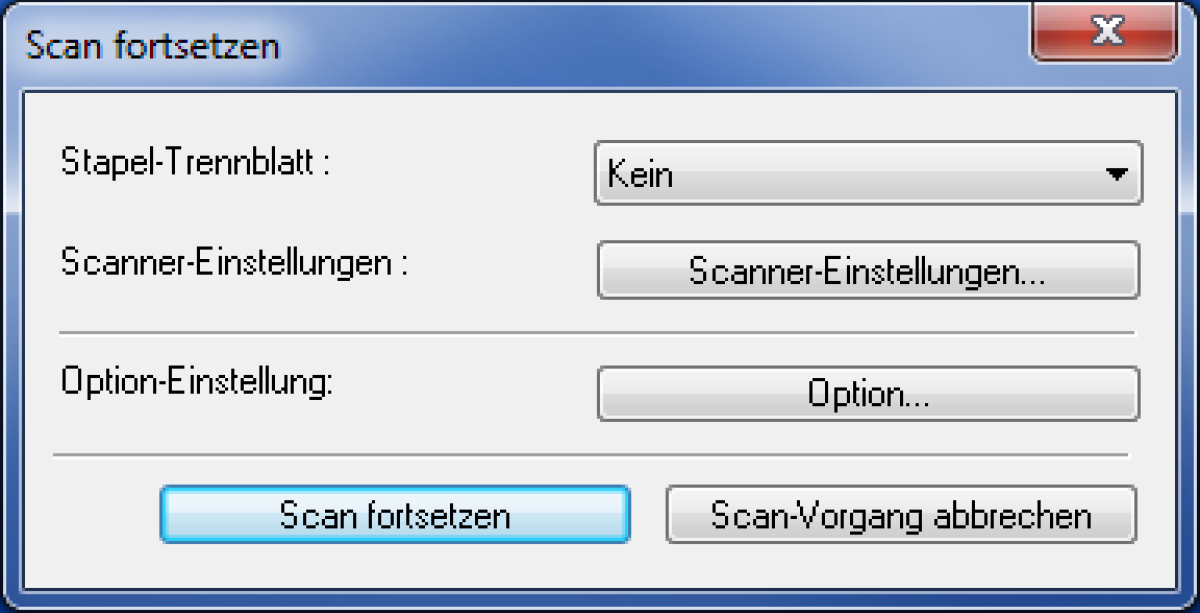The width and height of the screenshot is (1200, 613).
Task: Abort the scan process using abbrechen
Action: (x=901, y=515)
